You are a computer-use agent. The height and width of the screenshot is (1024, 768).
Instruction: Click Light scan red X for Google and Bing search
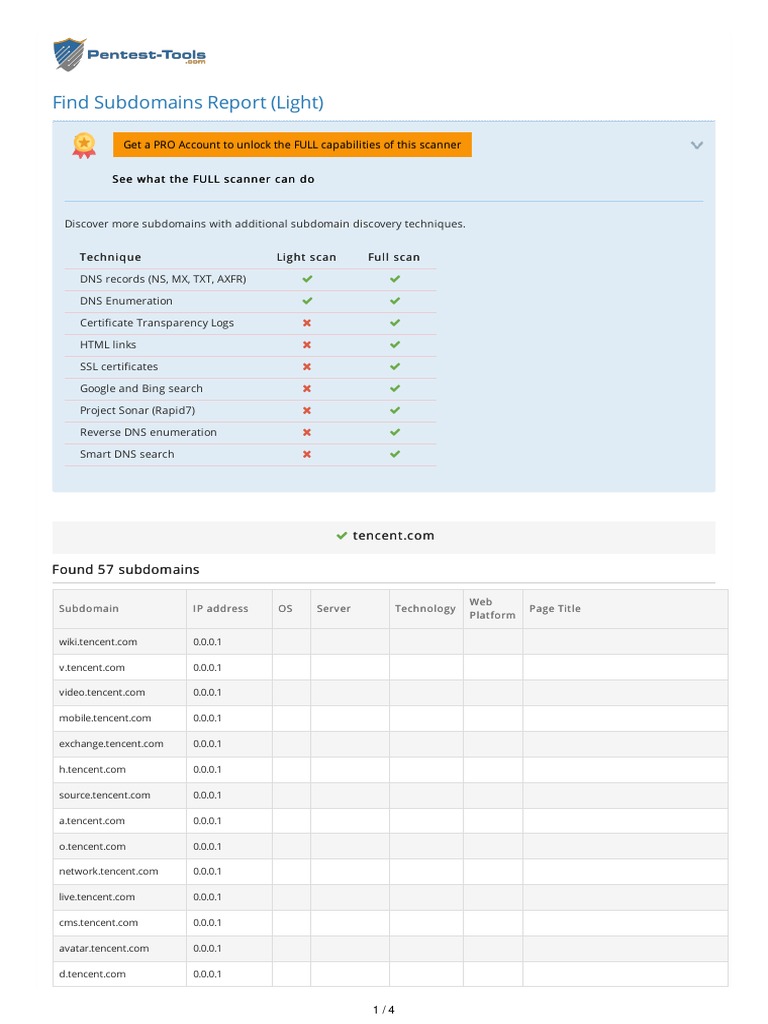pyautogui.click(x=307, y=389)
